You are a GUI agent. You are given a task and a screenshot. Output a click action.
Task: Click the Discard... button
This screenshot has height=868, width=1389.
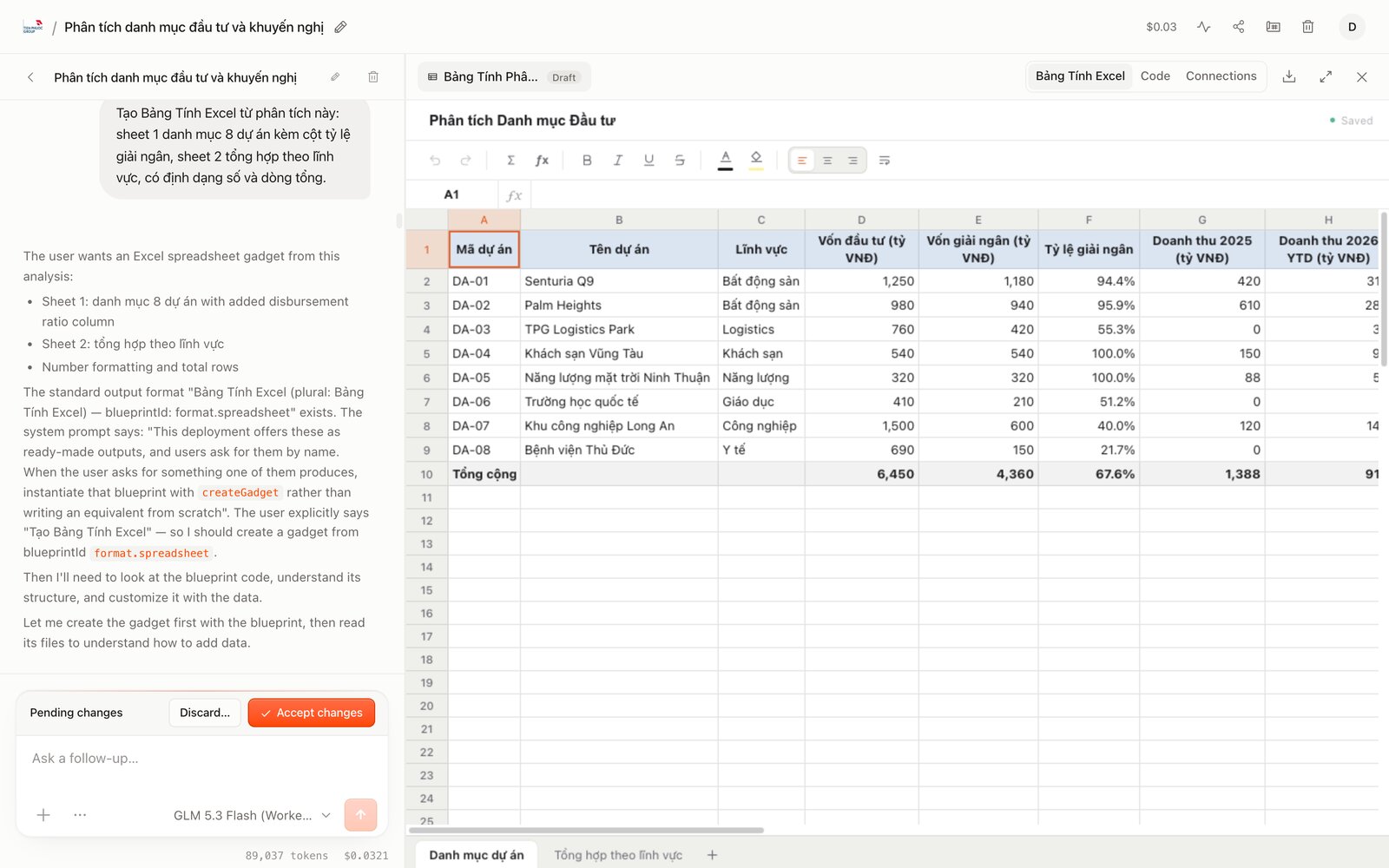click(x=205, y=713)
